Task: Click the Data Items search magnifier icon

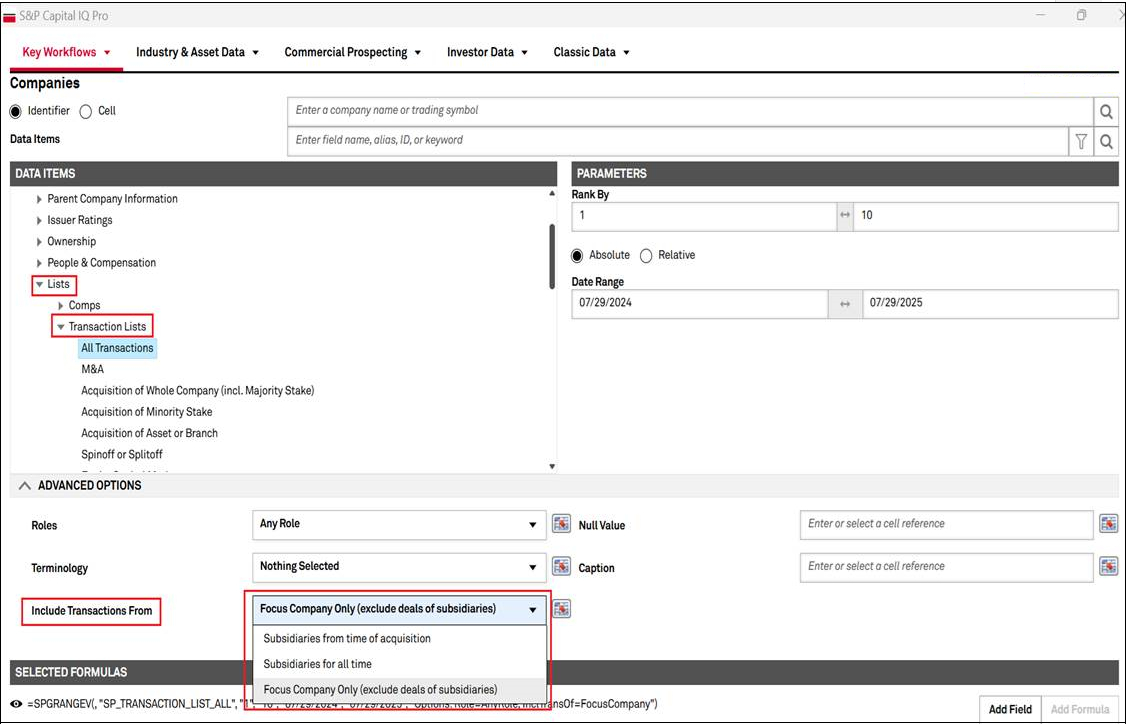Action: (x=1106, y=141)
